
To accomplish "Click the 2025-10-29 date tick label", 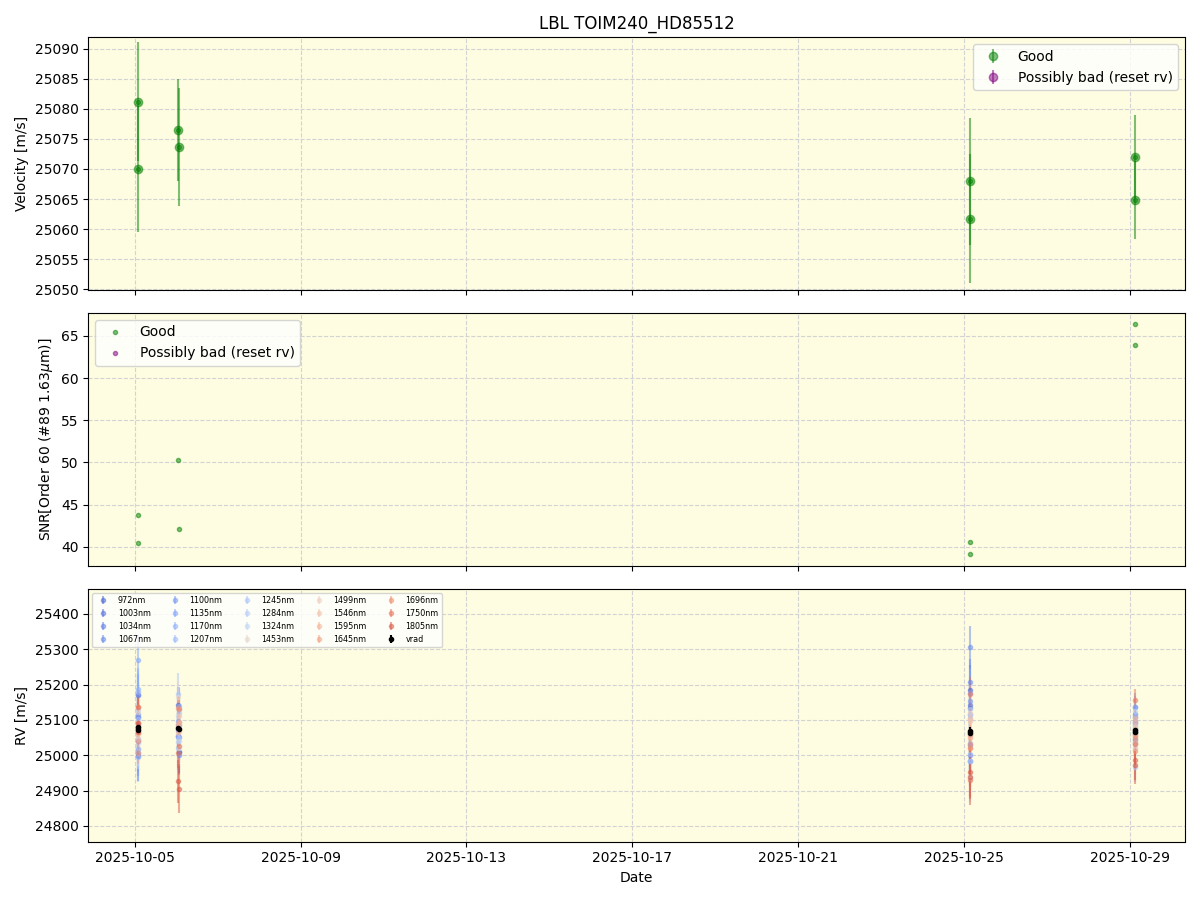I will 1130,857.
